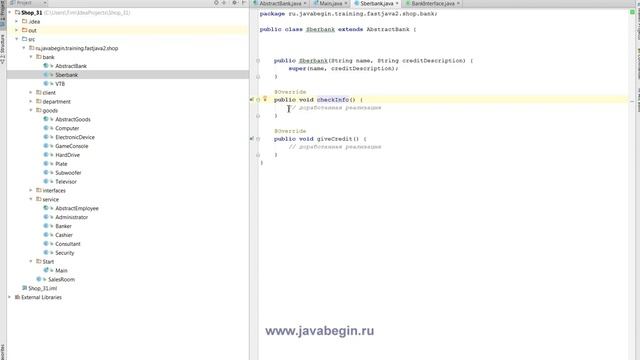
Task: Select Cashier in the project tree
Action: 64,235
